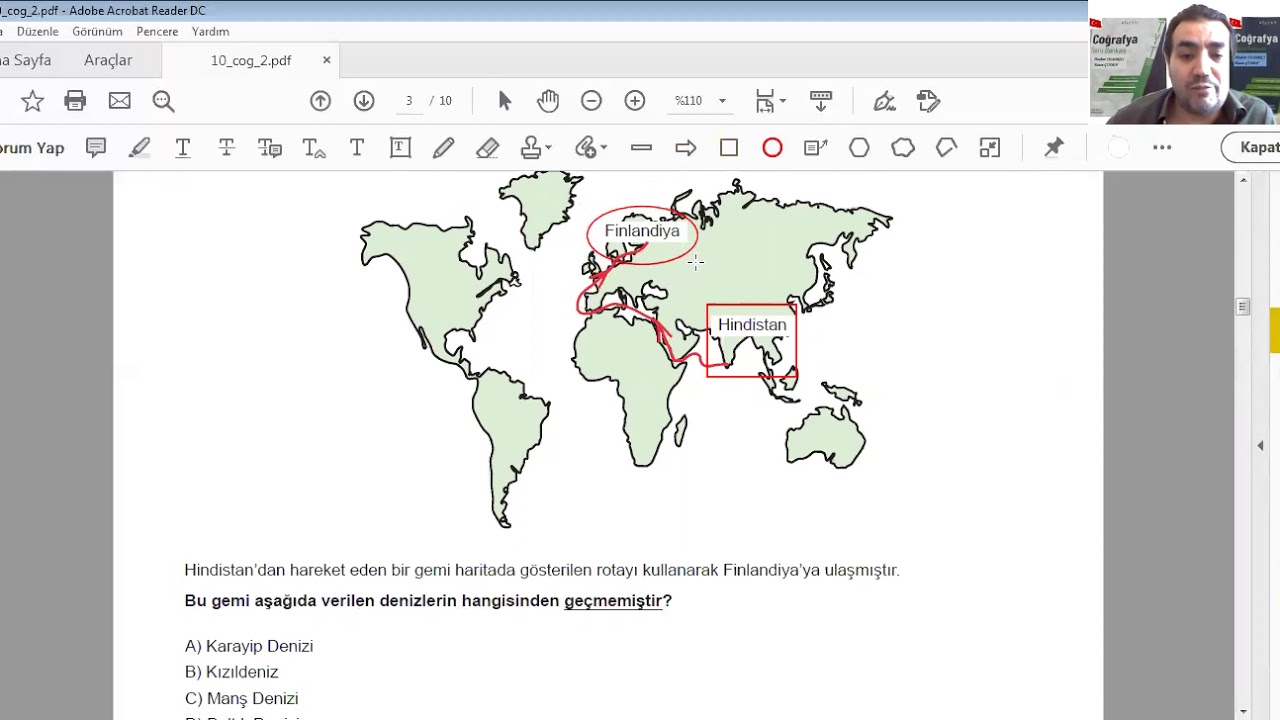Click the Yorum Yap toolbar label
This screenshot has width=1280, height=720.
[x=32, y=148]
